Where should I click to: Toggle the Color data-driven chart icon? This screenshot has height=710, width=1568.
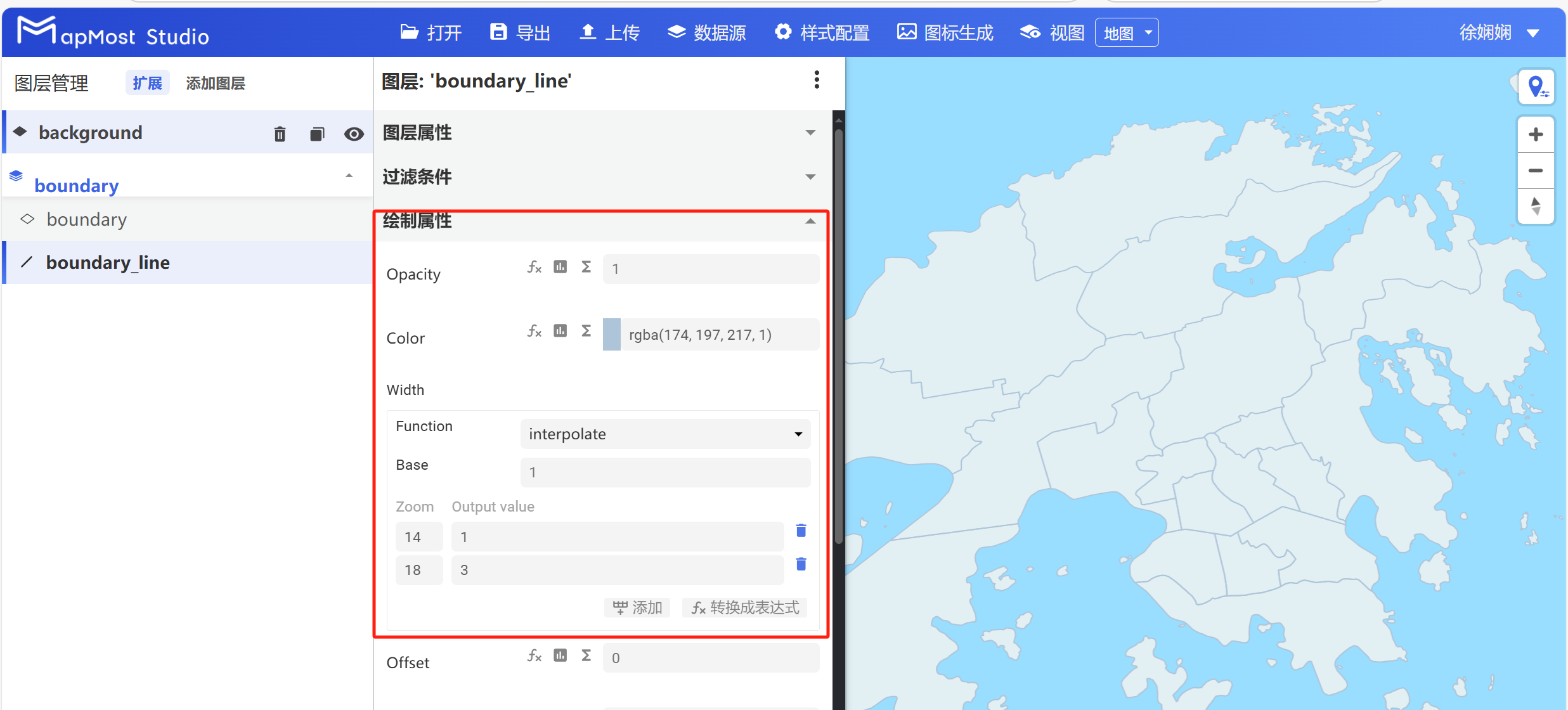pos(560,330)
